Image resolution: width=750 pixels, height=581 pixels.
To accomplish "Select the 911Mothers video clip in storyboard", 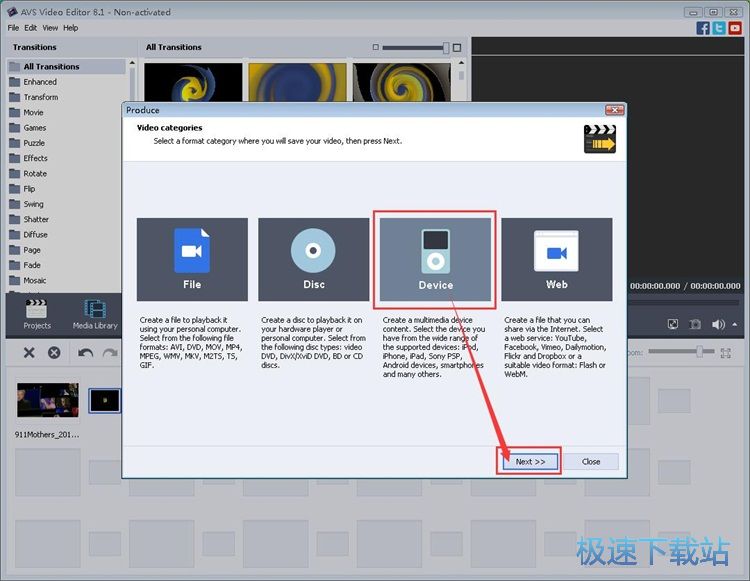I will point(47,400).
